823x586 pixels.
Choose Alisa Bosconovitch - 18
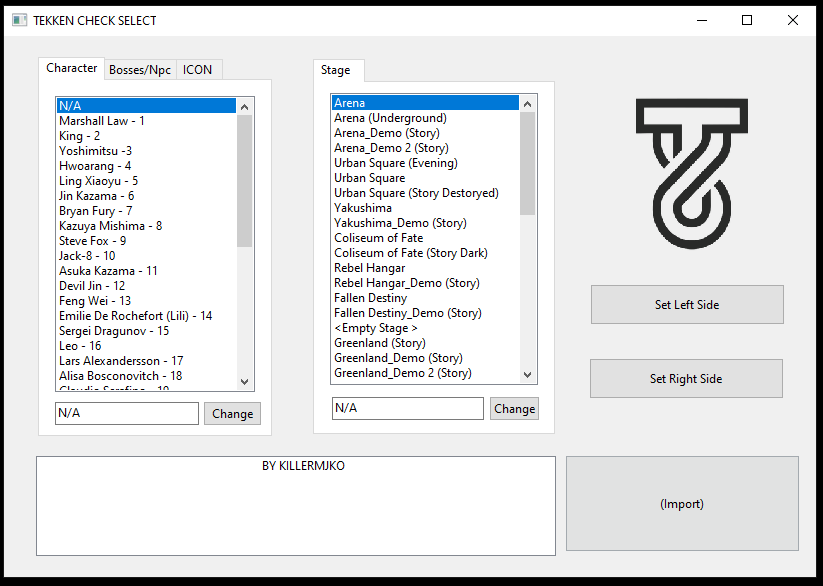146,376
